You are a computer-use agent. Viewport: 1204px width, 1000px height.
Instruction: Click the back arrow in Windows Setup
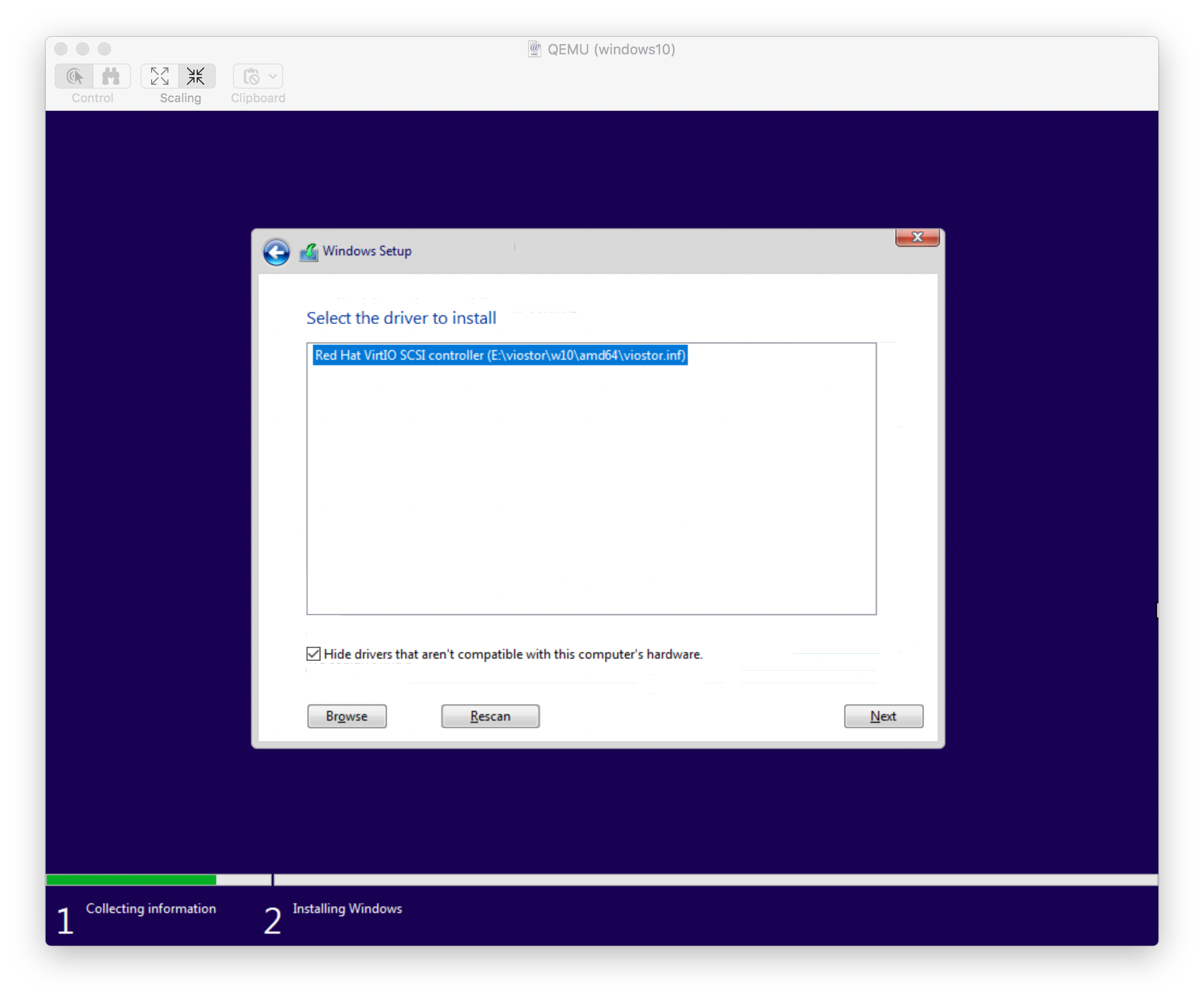point(277,252)
